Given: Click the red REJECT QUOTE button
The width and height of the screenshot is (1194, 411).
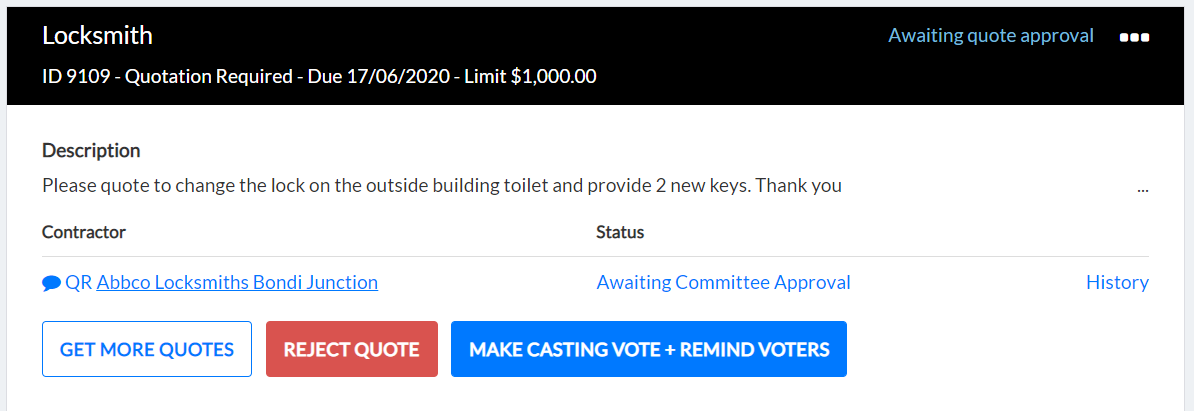Looking at the screenshot, I should tap(352, 349).
